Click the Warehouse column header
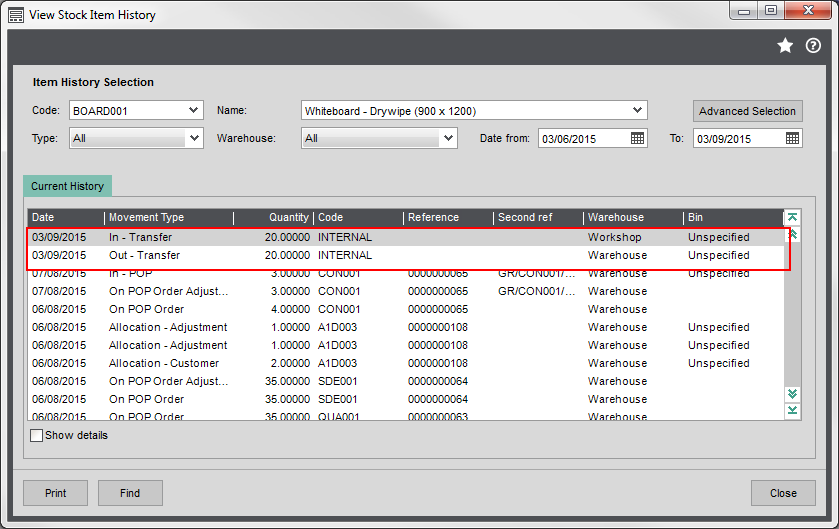 click(633, 217)
